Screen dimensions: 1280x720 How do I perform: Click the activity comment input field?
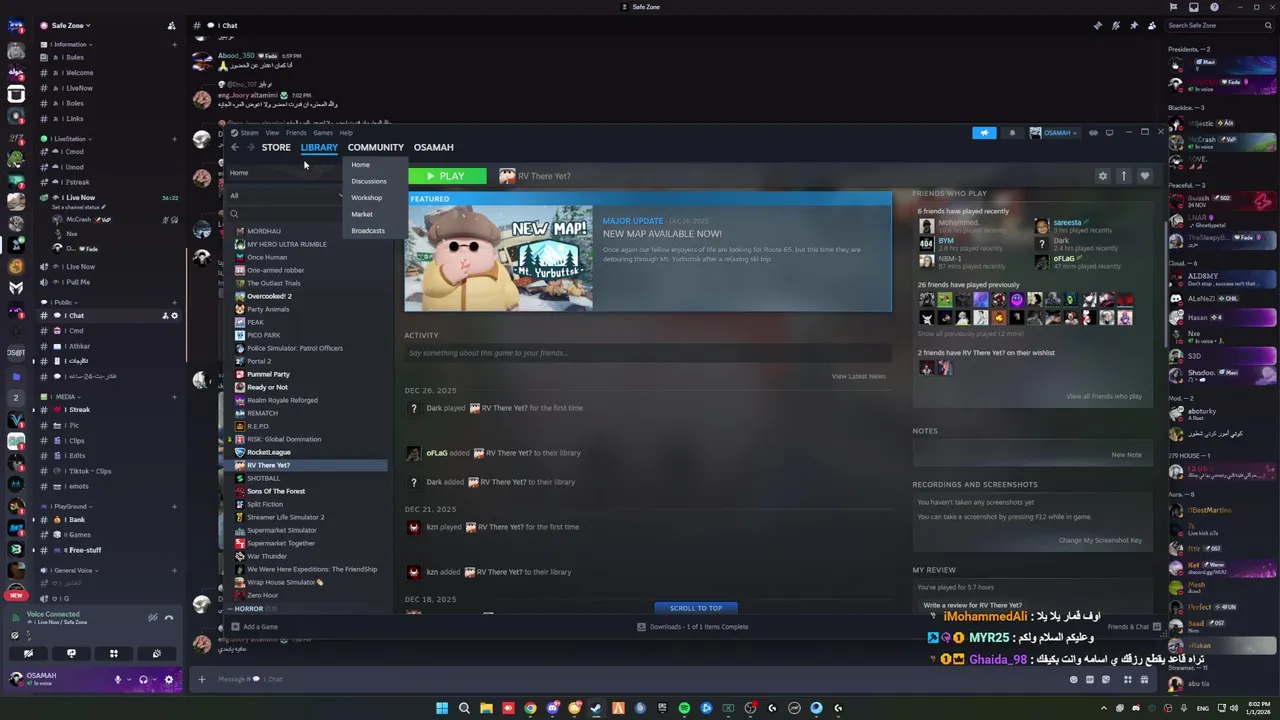(648, 353)
